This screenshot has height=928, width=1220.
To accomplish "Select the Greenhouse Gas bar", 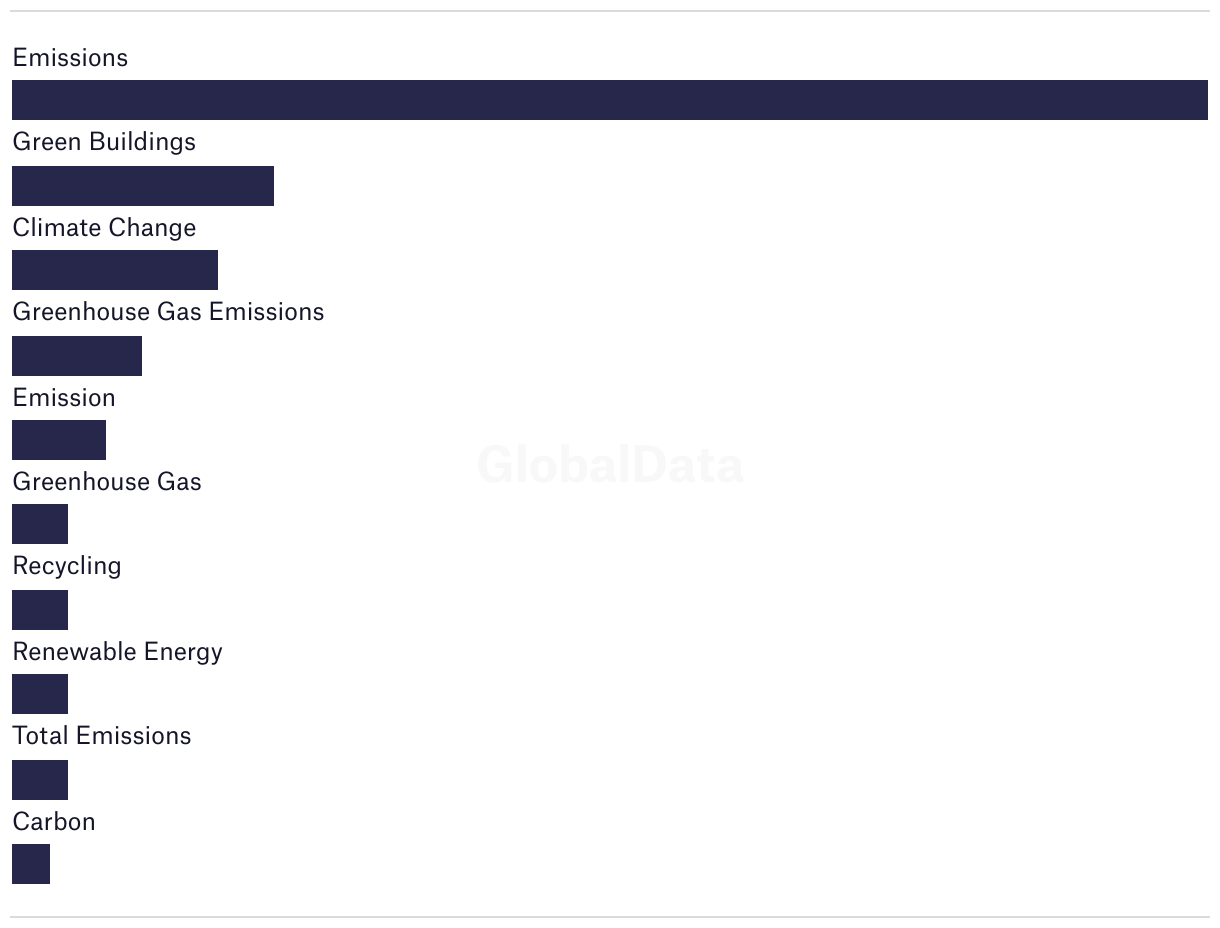I will point(40,524).
